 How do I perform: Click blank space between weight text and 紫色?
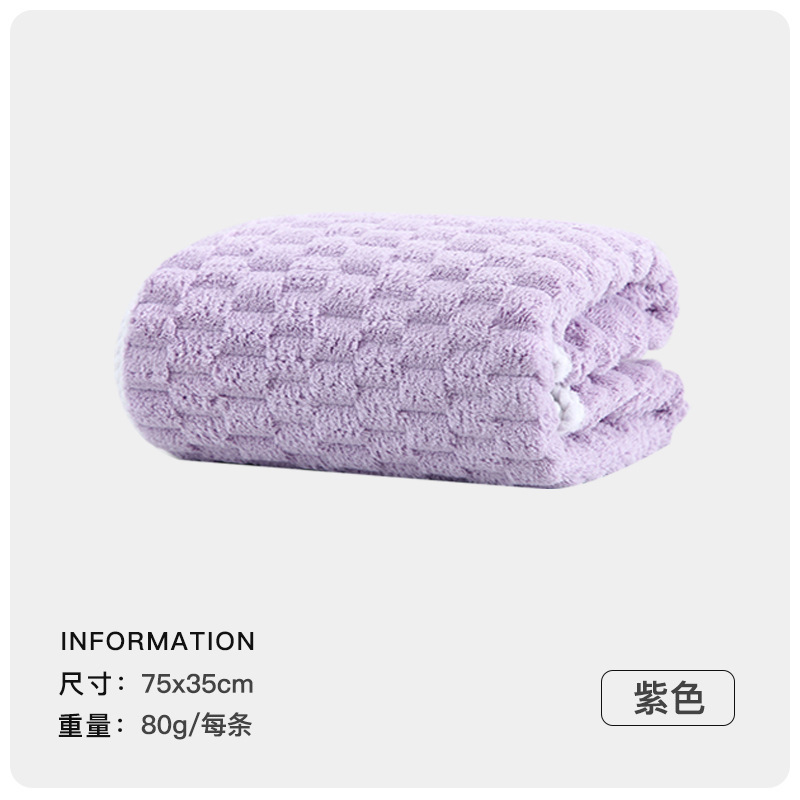pyautogui.click(x=423, y=714)
